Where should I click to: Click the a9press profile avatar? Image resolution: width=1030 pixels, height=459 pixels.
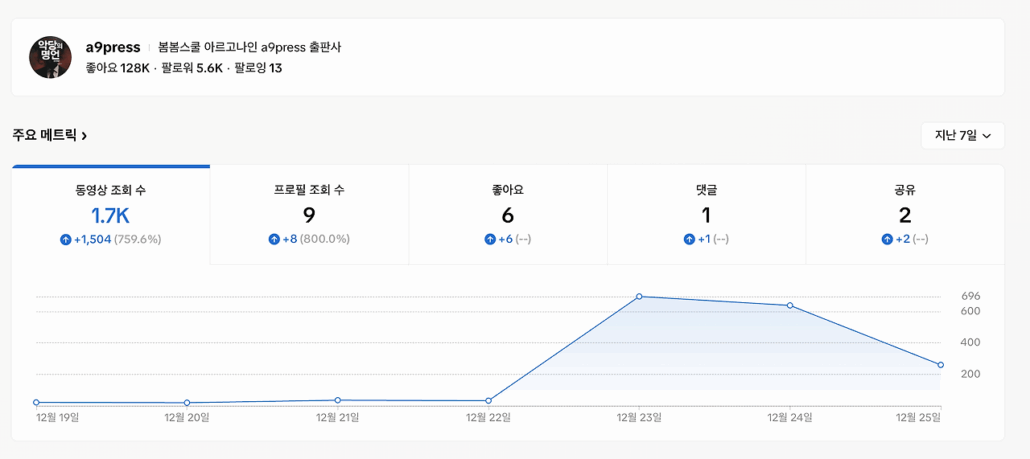click(50, 57)
